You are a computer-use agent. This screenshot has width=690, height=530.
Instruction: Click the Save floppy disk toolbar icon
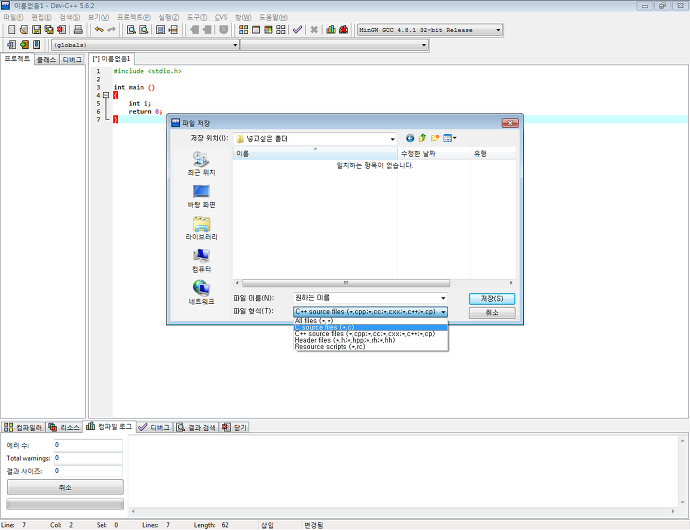tap(37, 29)
